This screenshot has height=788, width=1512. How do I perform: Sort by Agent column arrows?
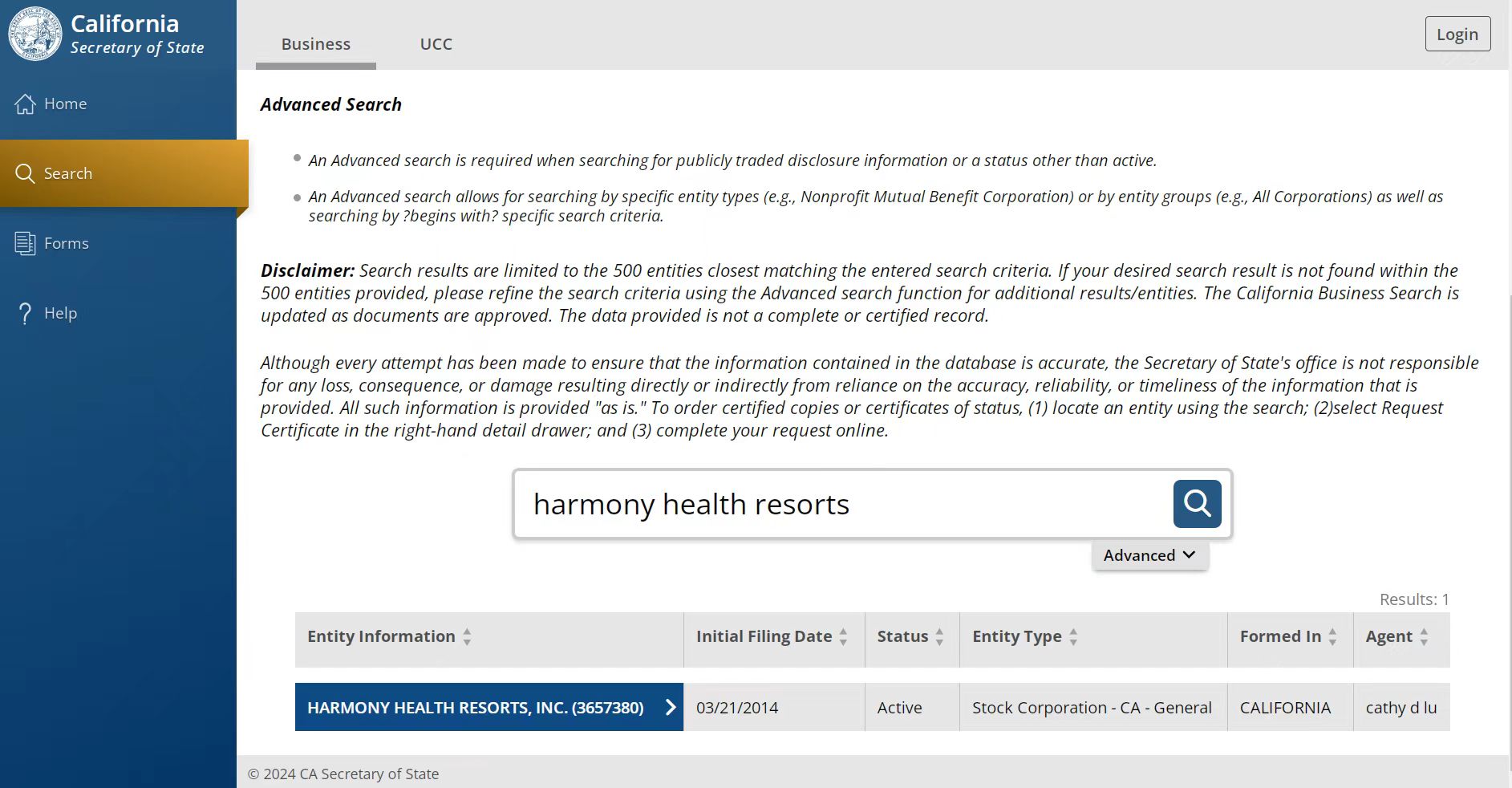coord(1424,637)
